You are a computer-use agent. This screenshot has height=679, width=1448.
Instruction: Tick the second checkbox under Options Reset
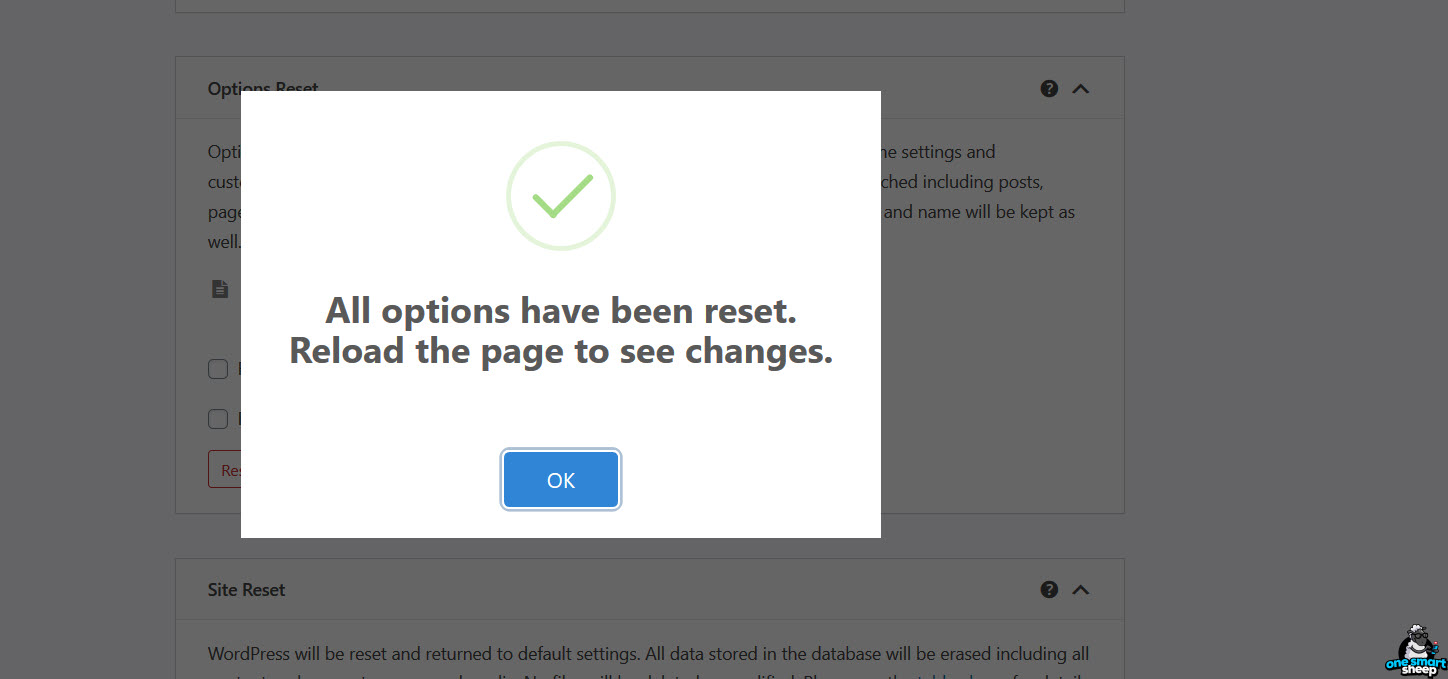tap(217, 418)
